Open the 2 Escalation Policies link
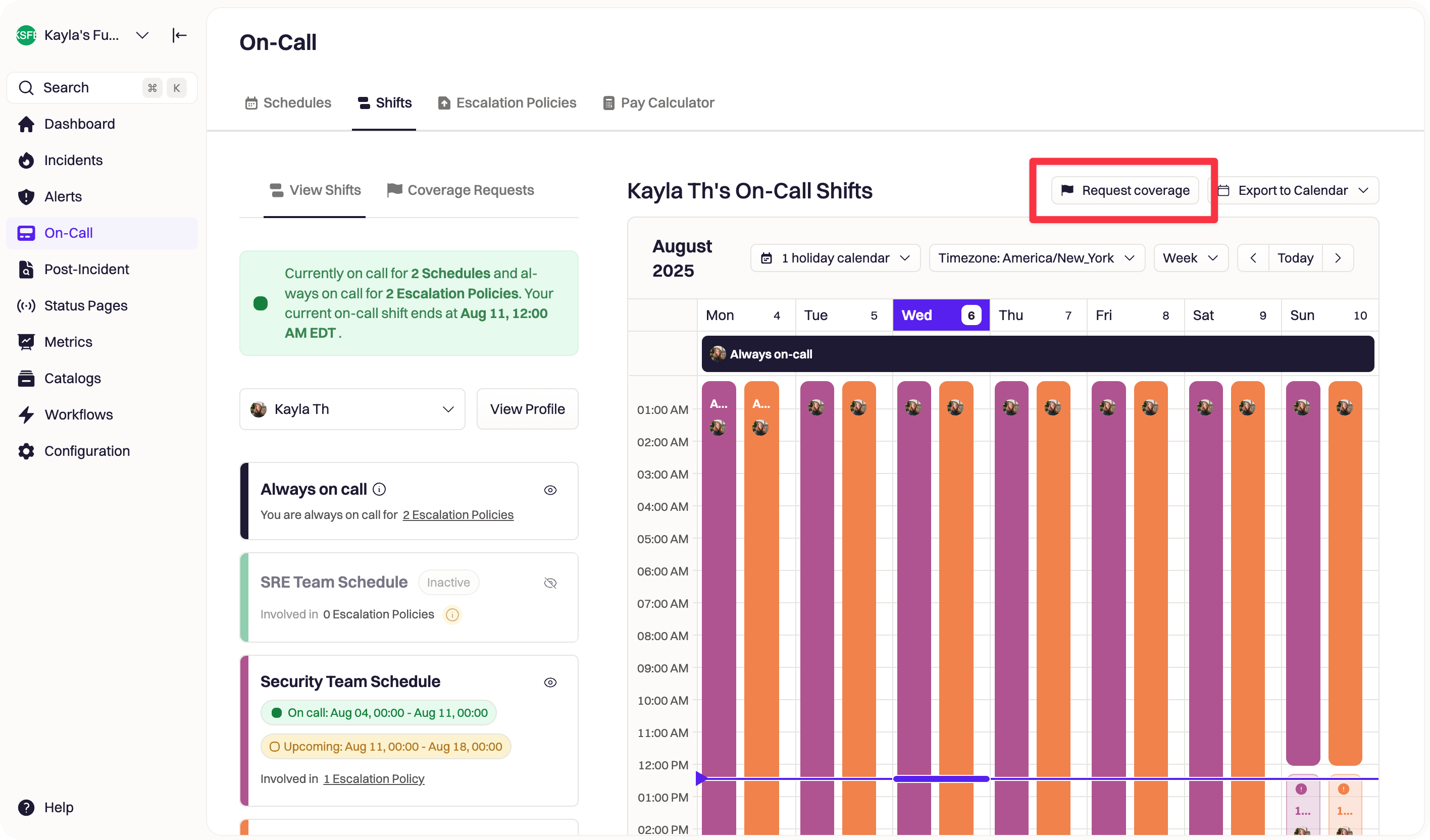 (x=458, y=514)
